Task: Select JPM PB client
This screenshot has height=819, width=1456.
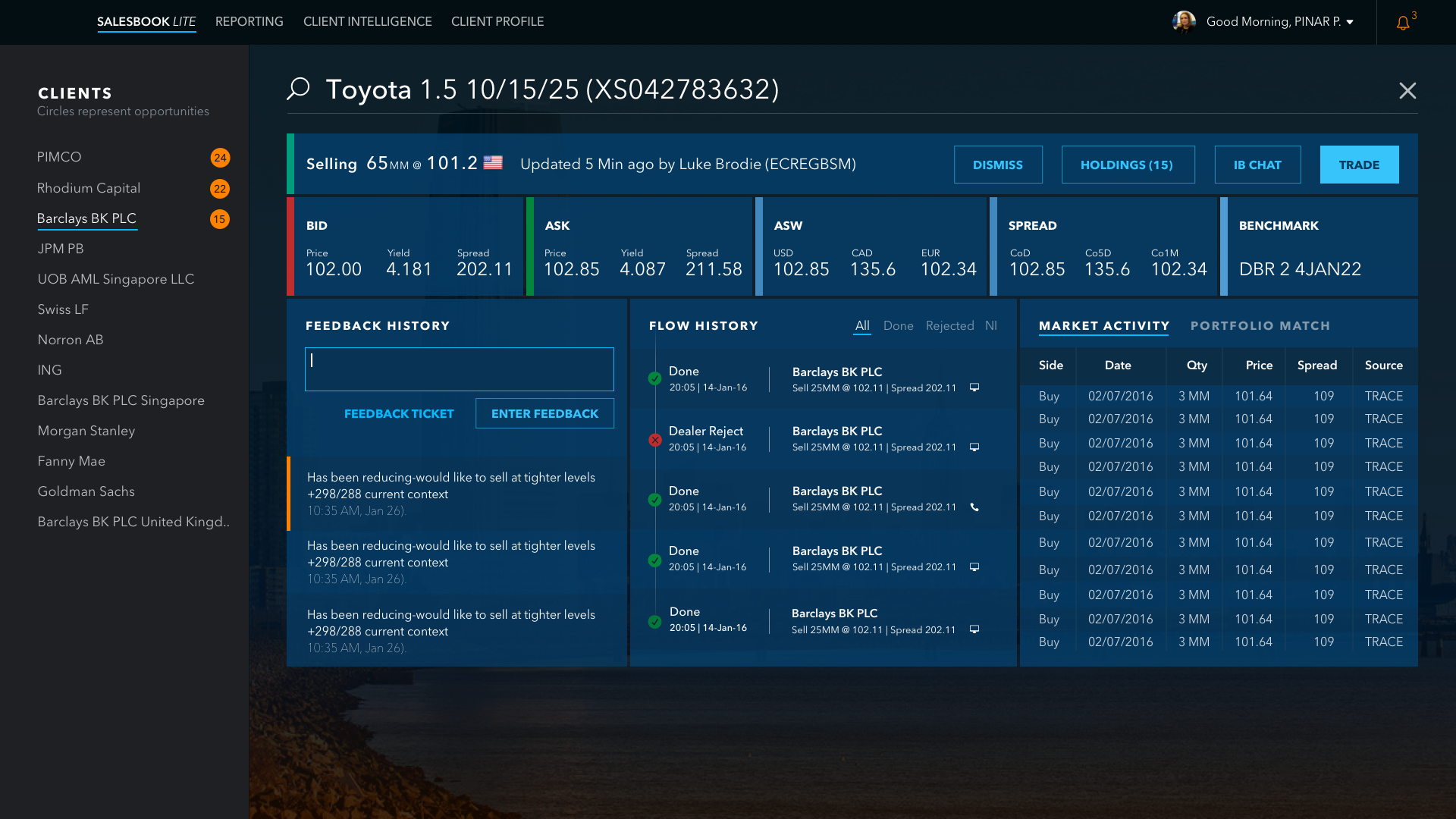Action: click(x=61, y=249)
